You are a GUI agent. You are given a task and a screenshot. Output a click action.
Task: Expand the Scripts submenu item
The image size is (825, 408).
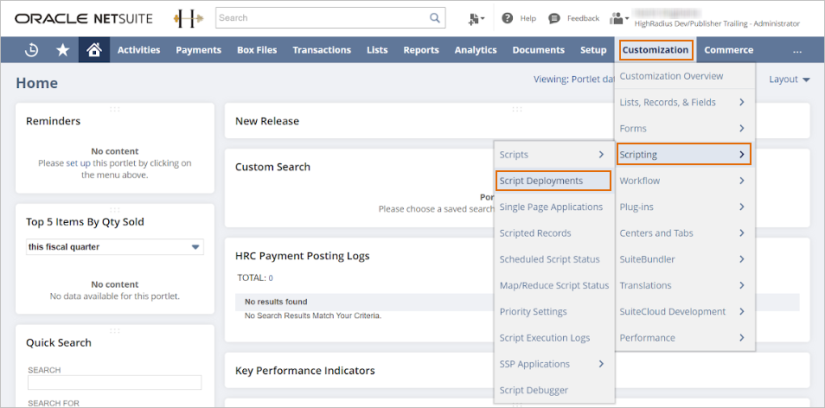tap(554, 155)
